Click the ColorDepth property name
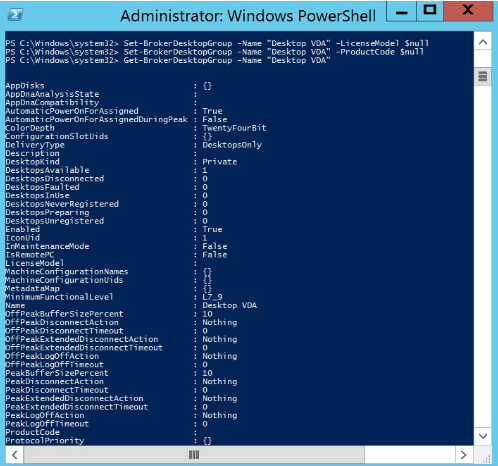498x466 pixels. point(30,128)
